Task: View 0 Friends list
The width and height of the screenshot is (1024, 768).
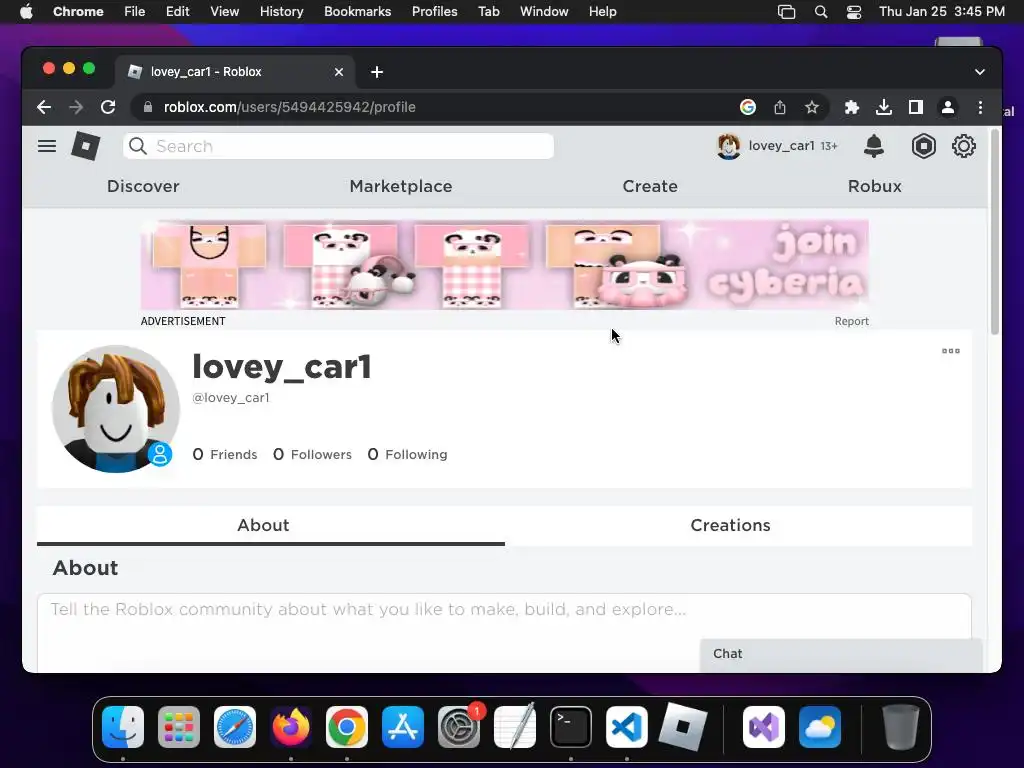Action: coord(225,454)
